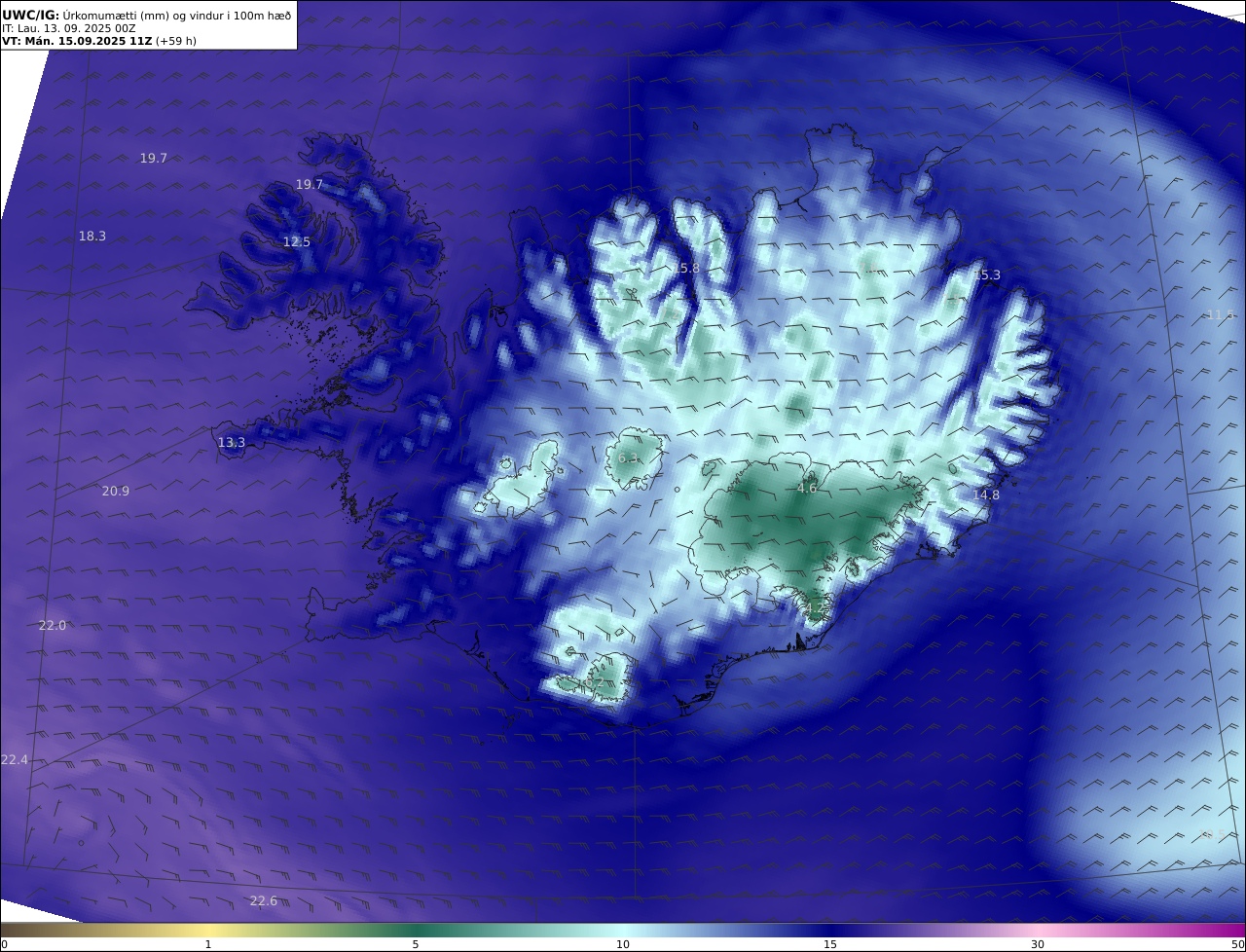Click the 18.3 value label on the map
Screen dimensions: 1246x952
[92, 237]
